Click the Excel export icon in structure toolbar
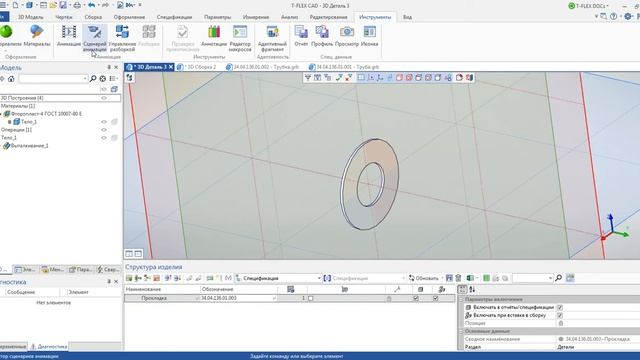The height and width of the screenshot is (360, 640). click(x=470, y=278)
